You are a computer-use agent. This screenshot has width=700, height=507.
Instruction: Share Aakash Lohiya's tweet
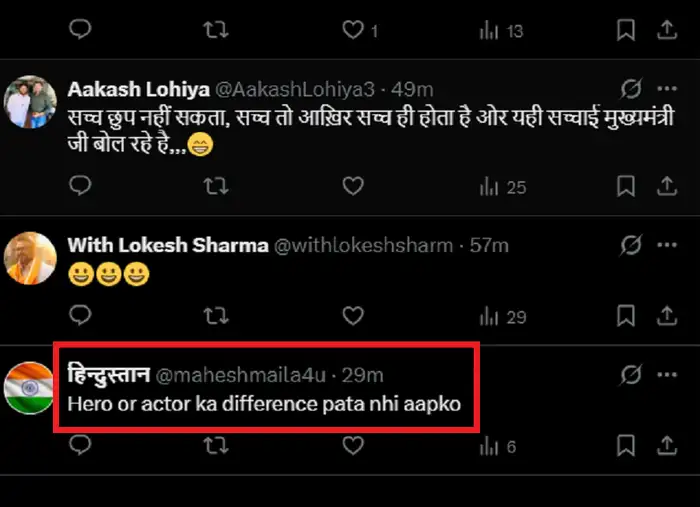(x=667, y=186)
